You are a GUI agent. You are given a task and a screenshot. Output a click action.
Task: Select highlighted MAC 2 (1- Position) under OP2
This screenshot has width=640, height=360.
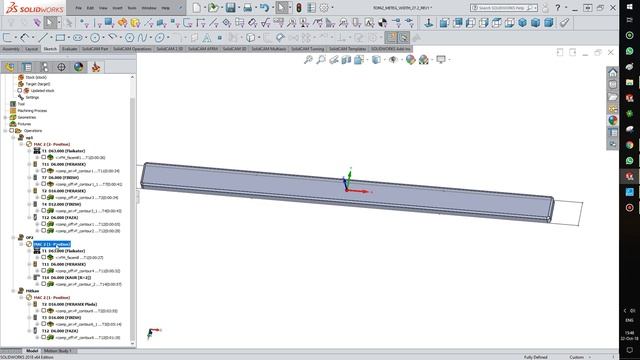[x=52, y=244]
